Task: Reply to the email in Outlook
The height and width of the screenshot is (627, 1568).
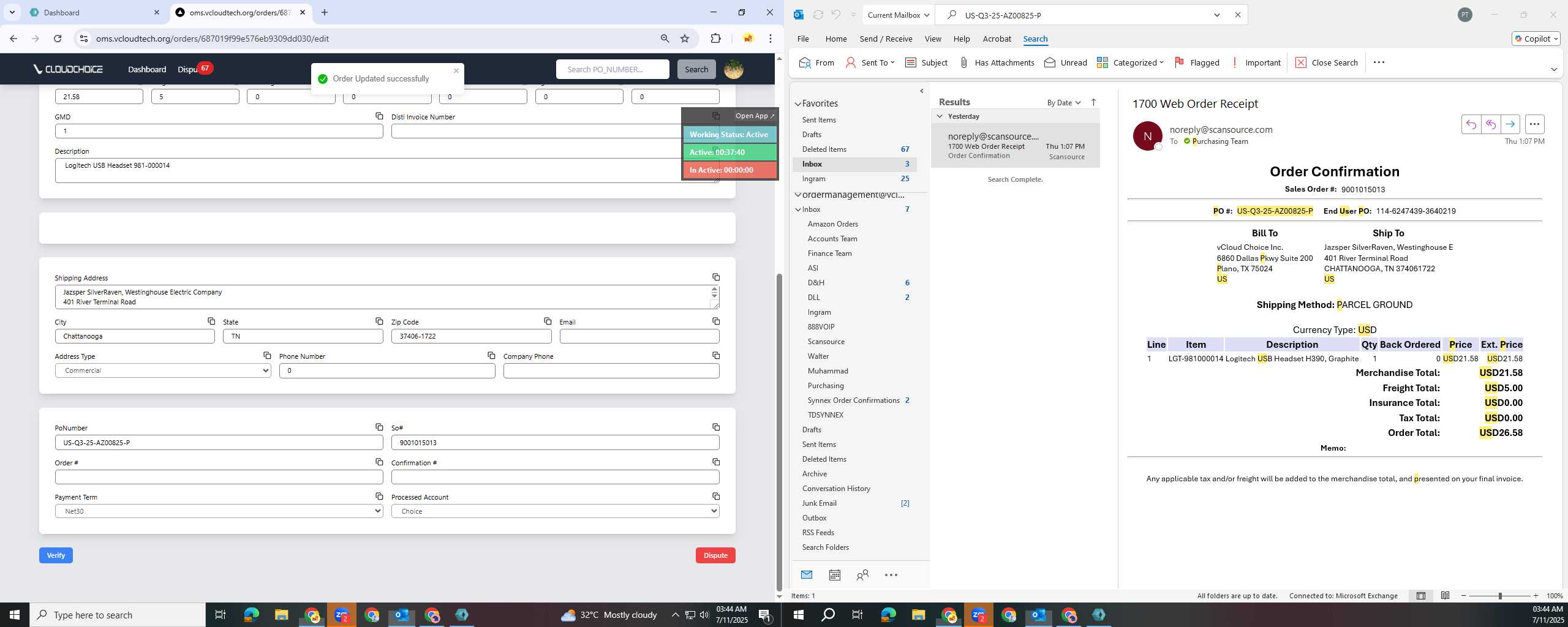Action: tap(1471, 124)
